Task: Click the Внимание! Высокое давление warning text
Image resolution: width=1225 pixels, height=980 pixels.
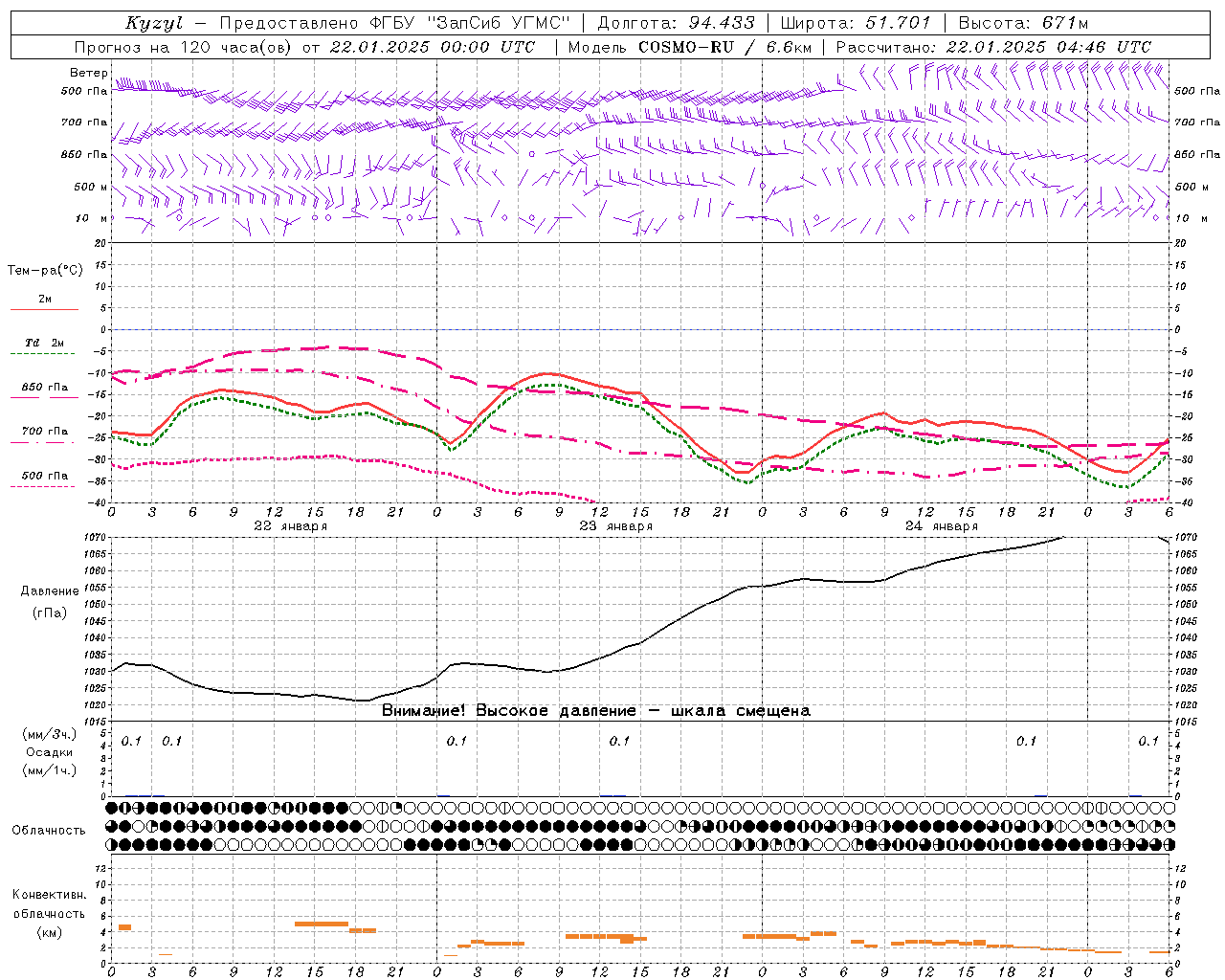Action: (595, 711)
